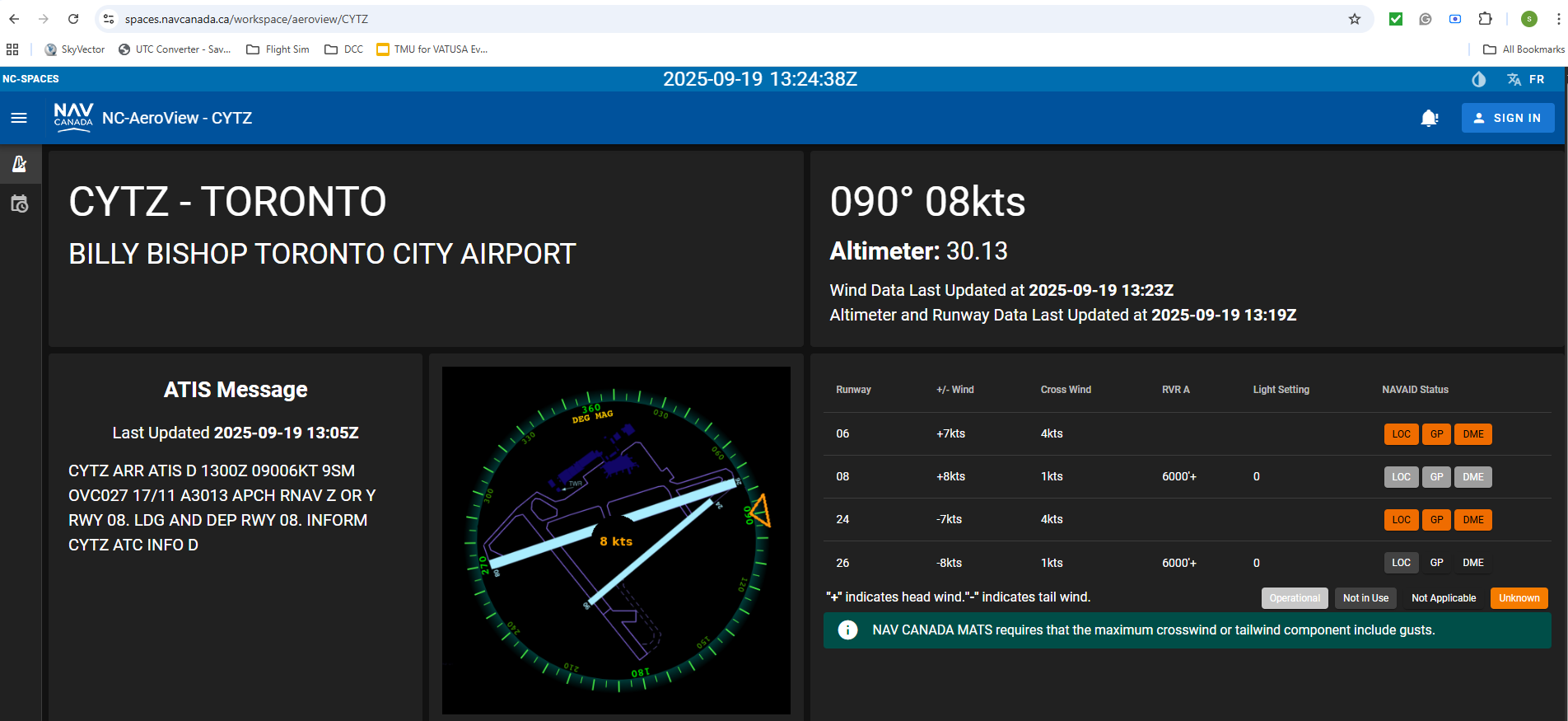Click the LOC status for runway 26
This screenshot has width=1568, height=721.
tap(1402, 563)
